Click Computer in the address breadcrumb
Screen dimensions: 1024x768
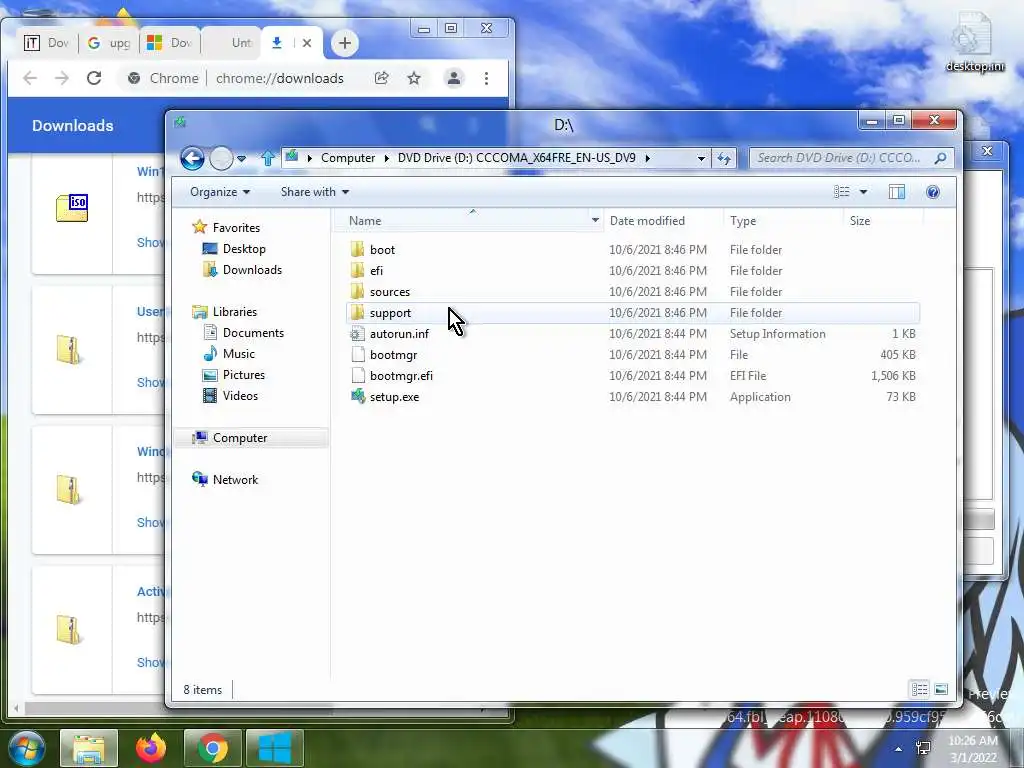347,158
